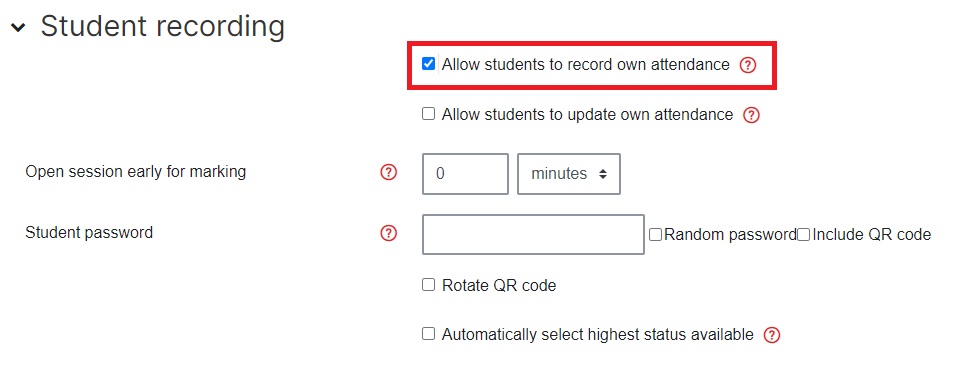Open help for automatically select highest status
Screen dimensions: 972x376
pyautogui.click(x=772, y=335)
